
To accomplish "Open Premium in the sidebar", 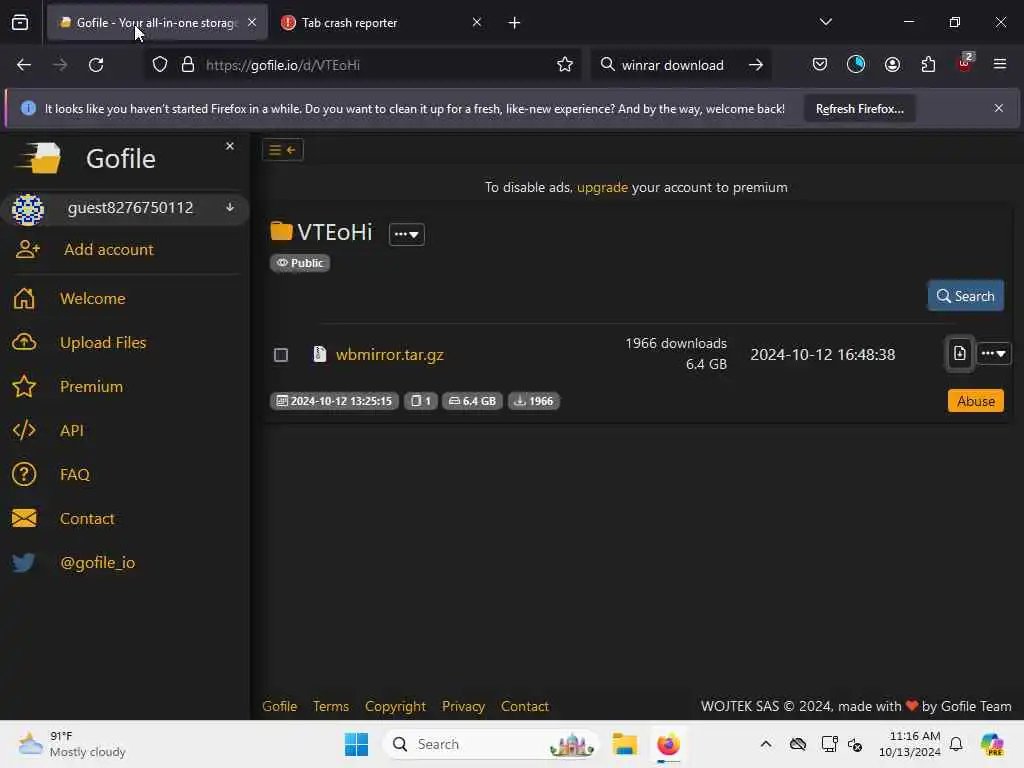I will (91, 387).
